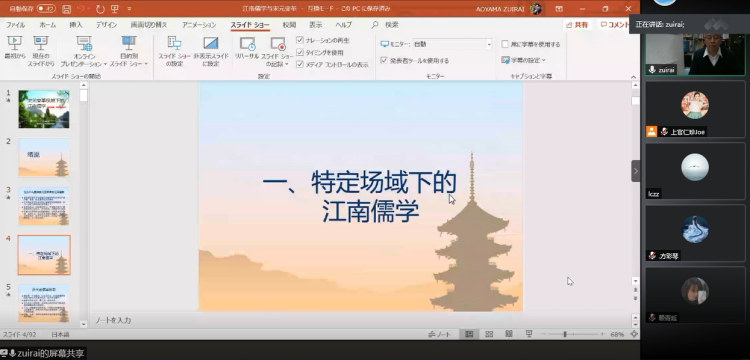Viewport: 750px width, 360px height.
Task: Start Slide Show from status bar icon
Action: click(529, 334)
